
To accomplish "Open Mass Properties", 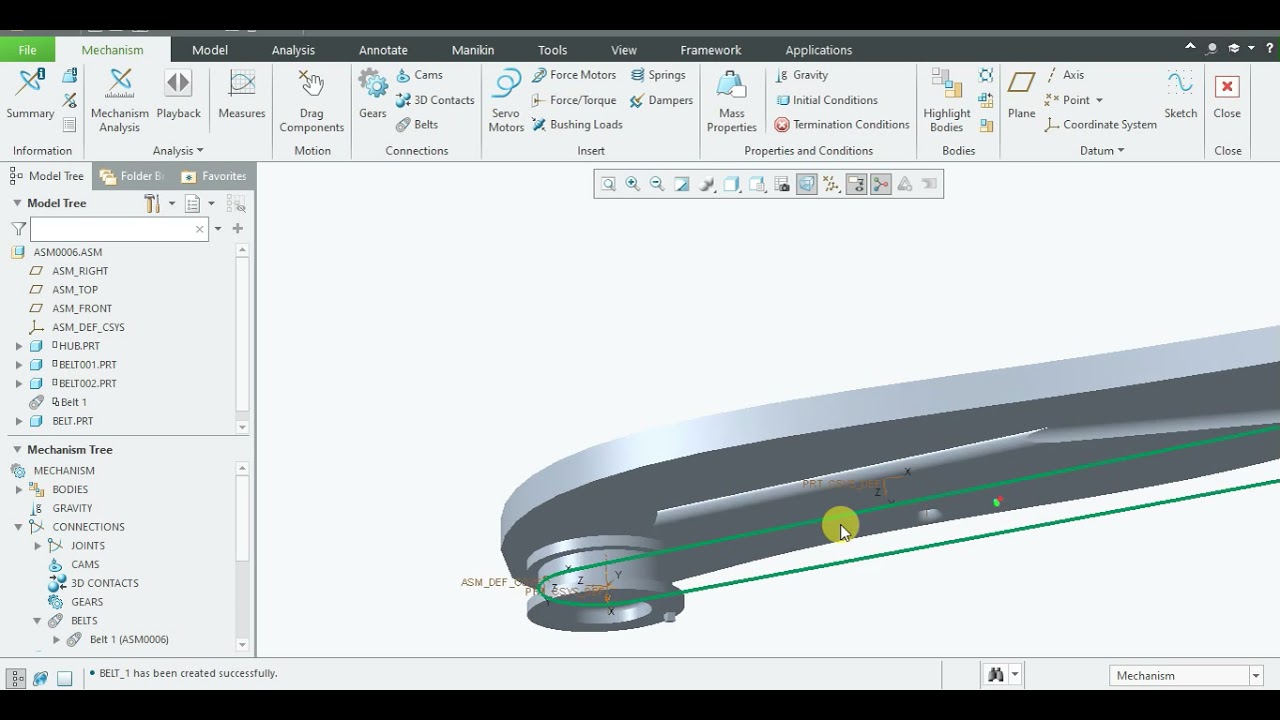I will pyautogui.click(x=731, y=100).
